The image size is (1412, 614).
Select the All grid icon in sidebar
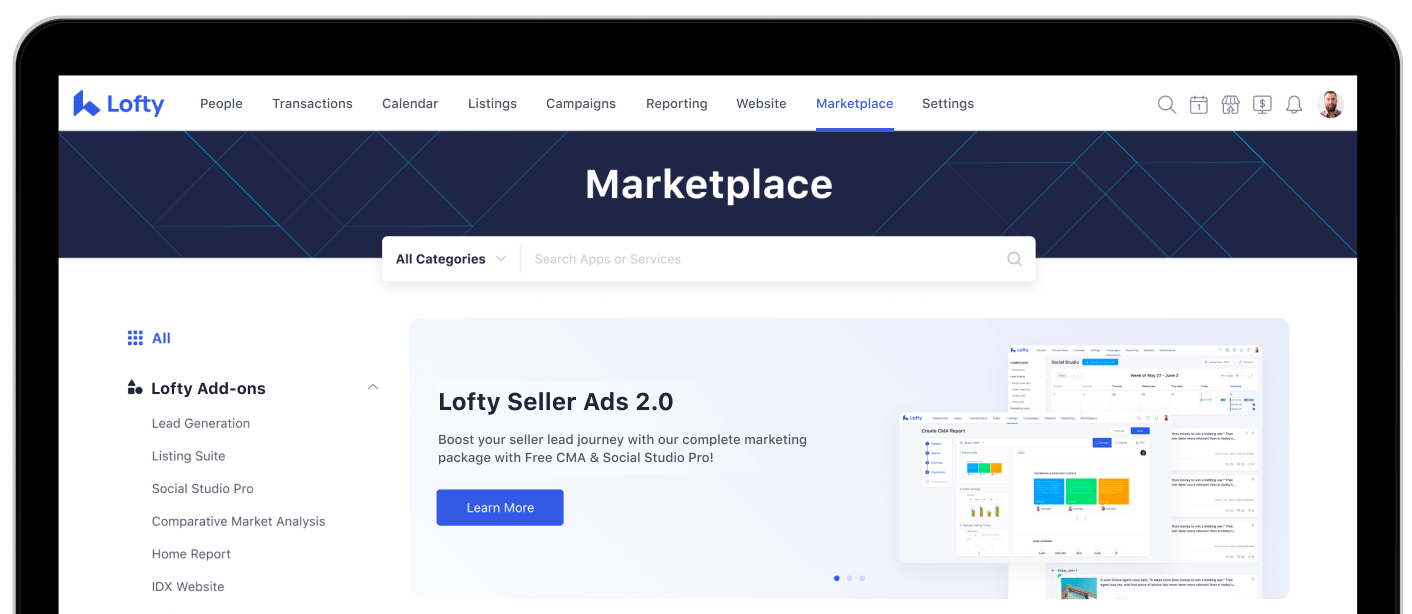pos(135,338)
